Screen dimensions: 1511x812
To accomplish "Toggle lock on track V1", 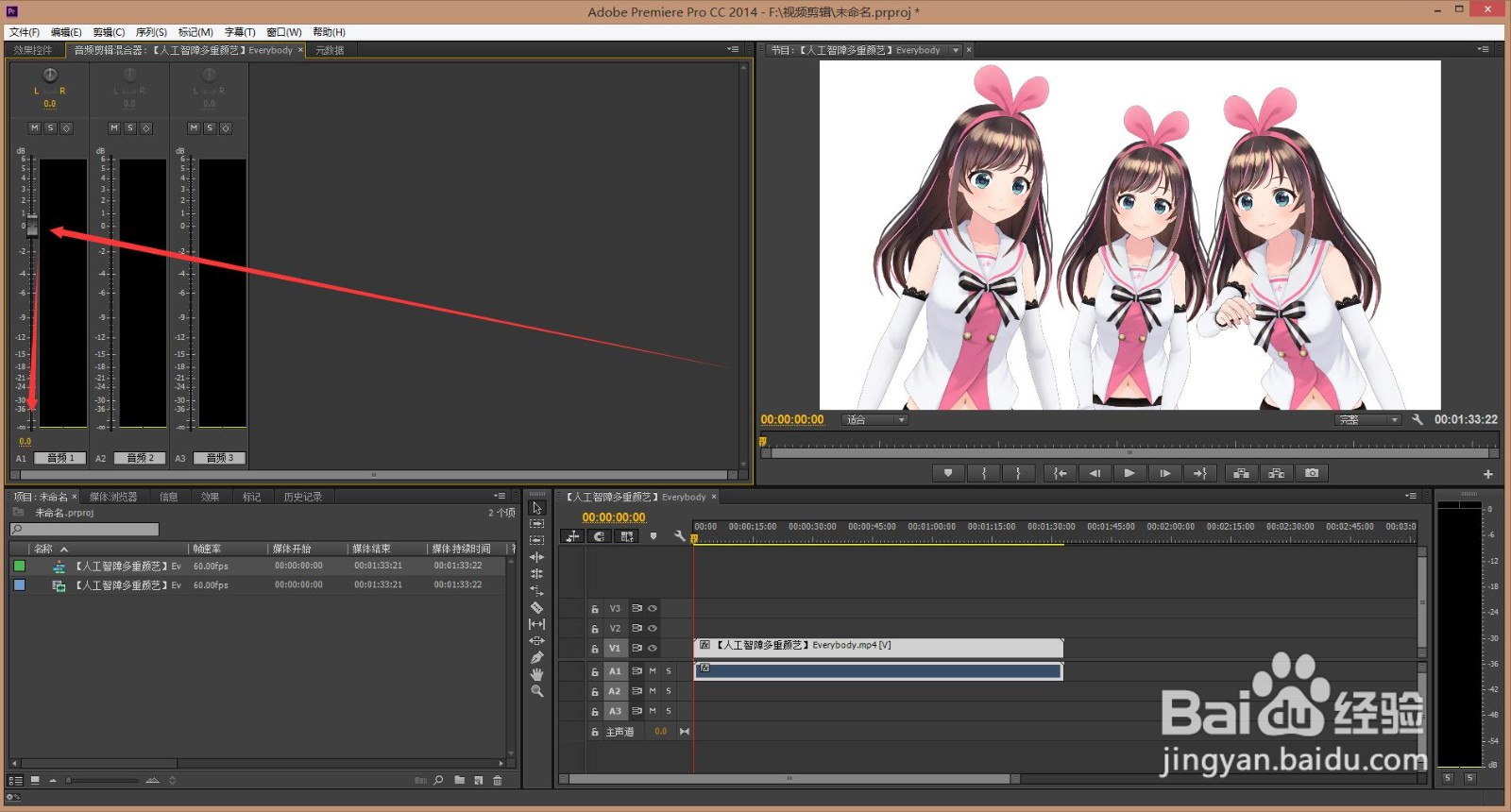I will 595,649.
